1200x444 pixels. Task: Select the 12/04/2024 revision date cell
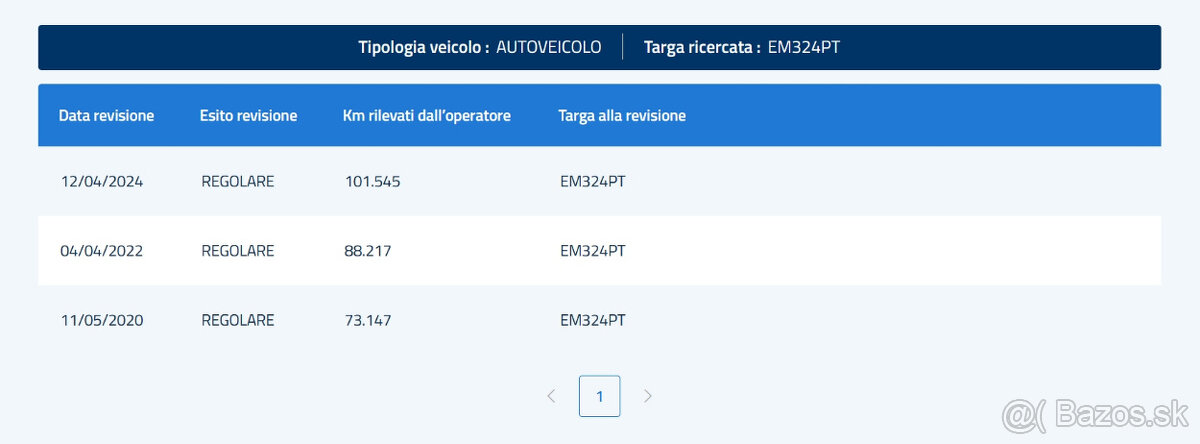coord(101,182)
